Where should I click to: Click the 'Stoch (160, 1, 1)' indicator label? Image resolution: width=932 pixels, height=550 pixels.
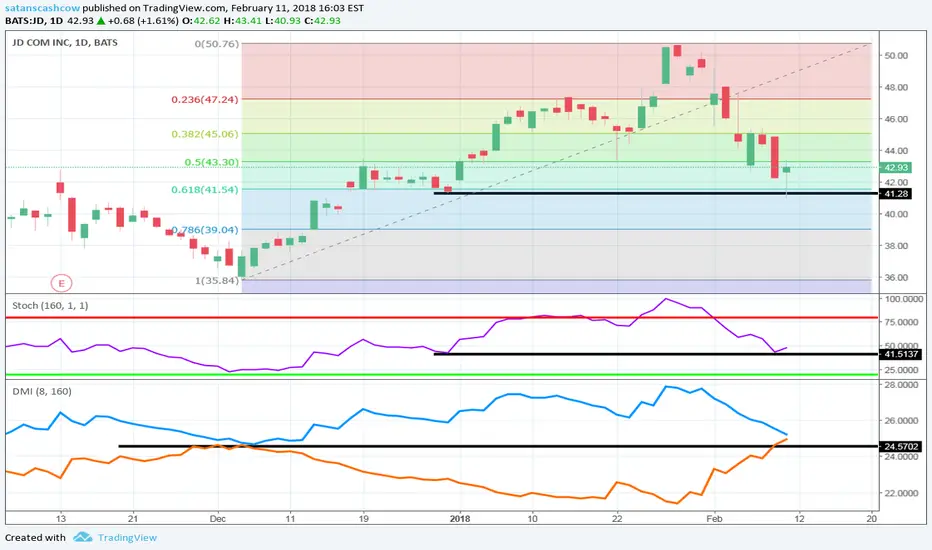[50, 305]
